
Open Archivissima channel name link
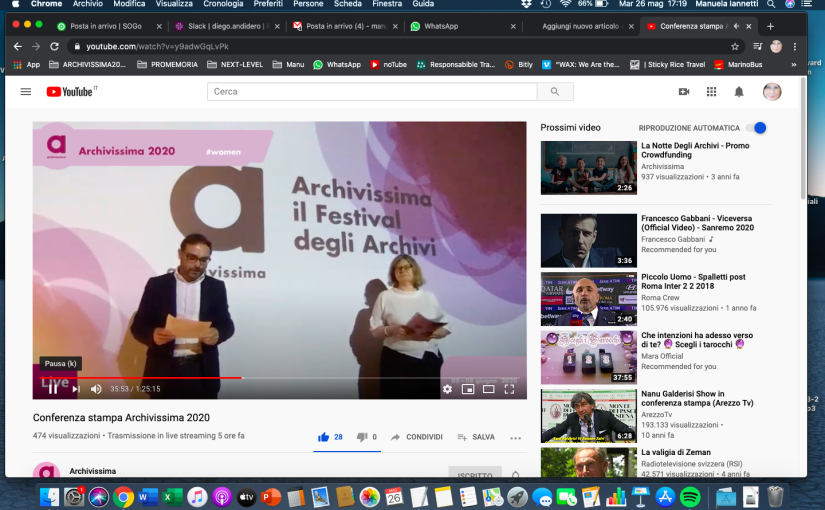(x=93, y=471)
